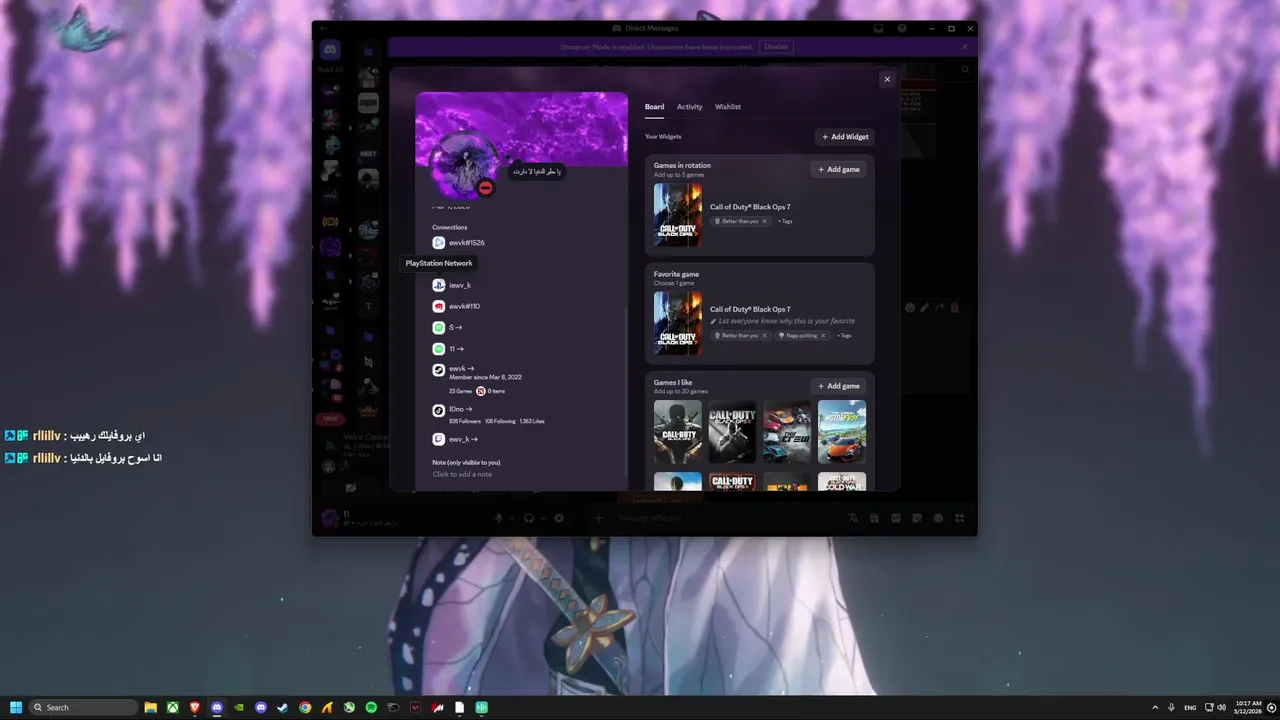Image resolution: width=1280 pixels, height=720 pixels.
Task: Click the Spotify icon beside 11
Action: pos(438,349)
